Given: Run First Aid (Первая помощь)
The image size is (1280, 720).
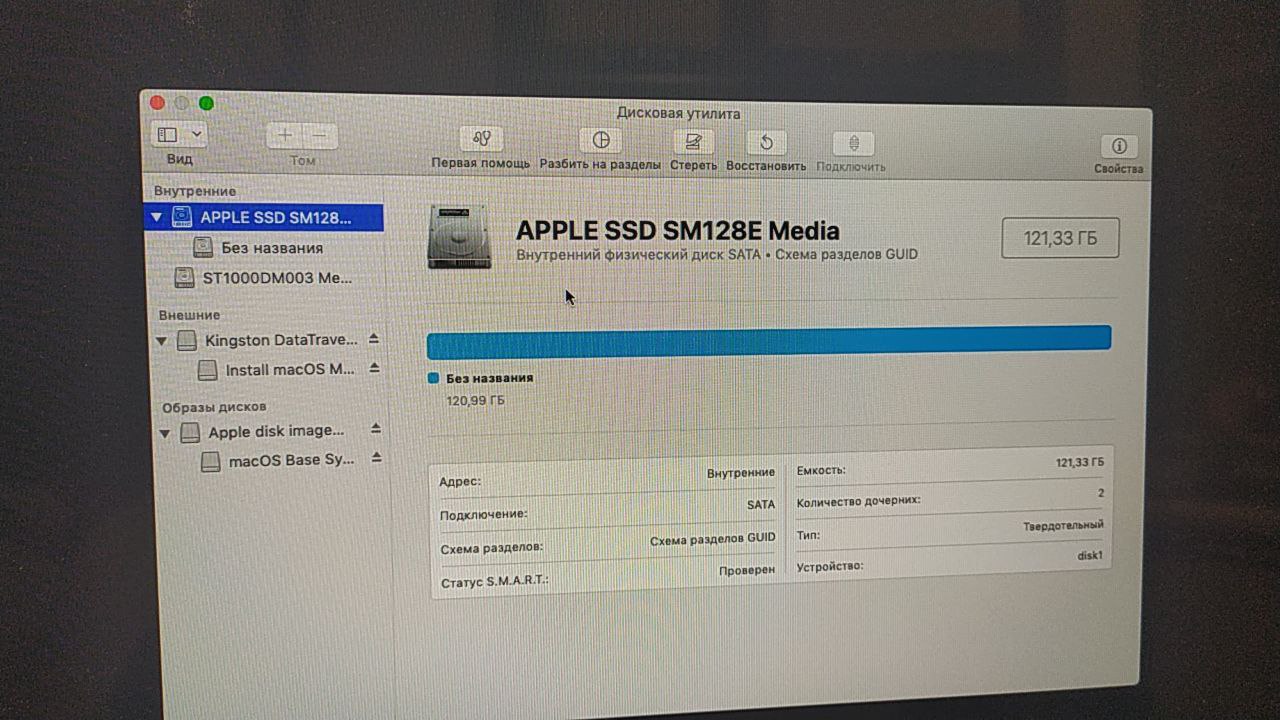Looking at the screenshot, I should 481,140.
